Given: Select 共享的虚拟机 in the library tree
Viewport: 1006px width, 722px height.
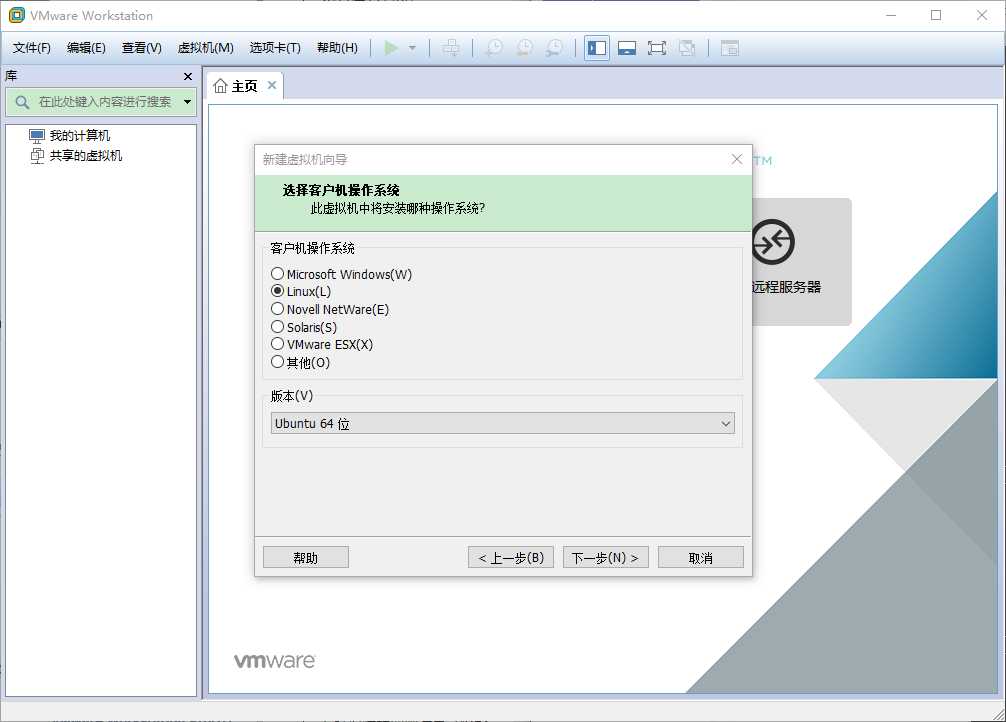Looking at the screenshot, I should [76, 155].
